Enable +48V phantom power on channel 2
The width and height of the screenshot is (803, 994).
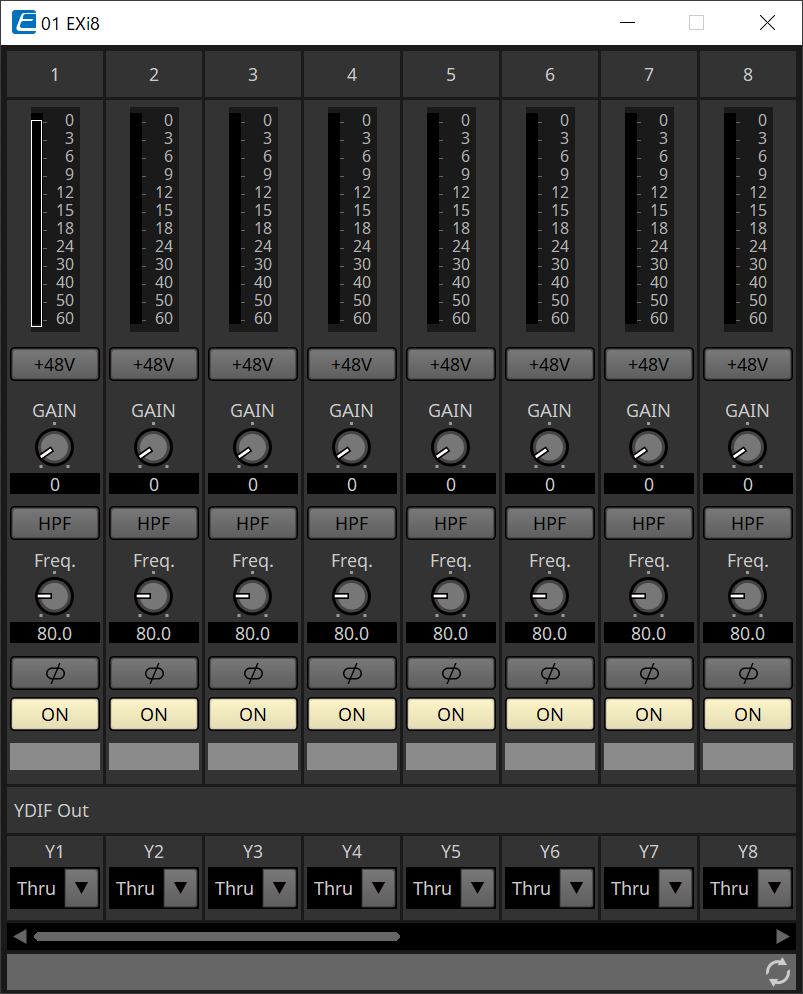pyautogui.click(x=153, y=364)
